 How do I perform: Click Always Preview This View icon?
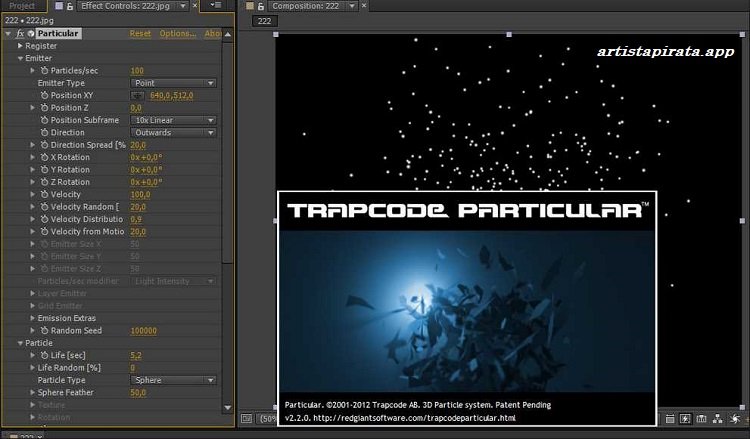pyautogui.click(x=246, y=418)
